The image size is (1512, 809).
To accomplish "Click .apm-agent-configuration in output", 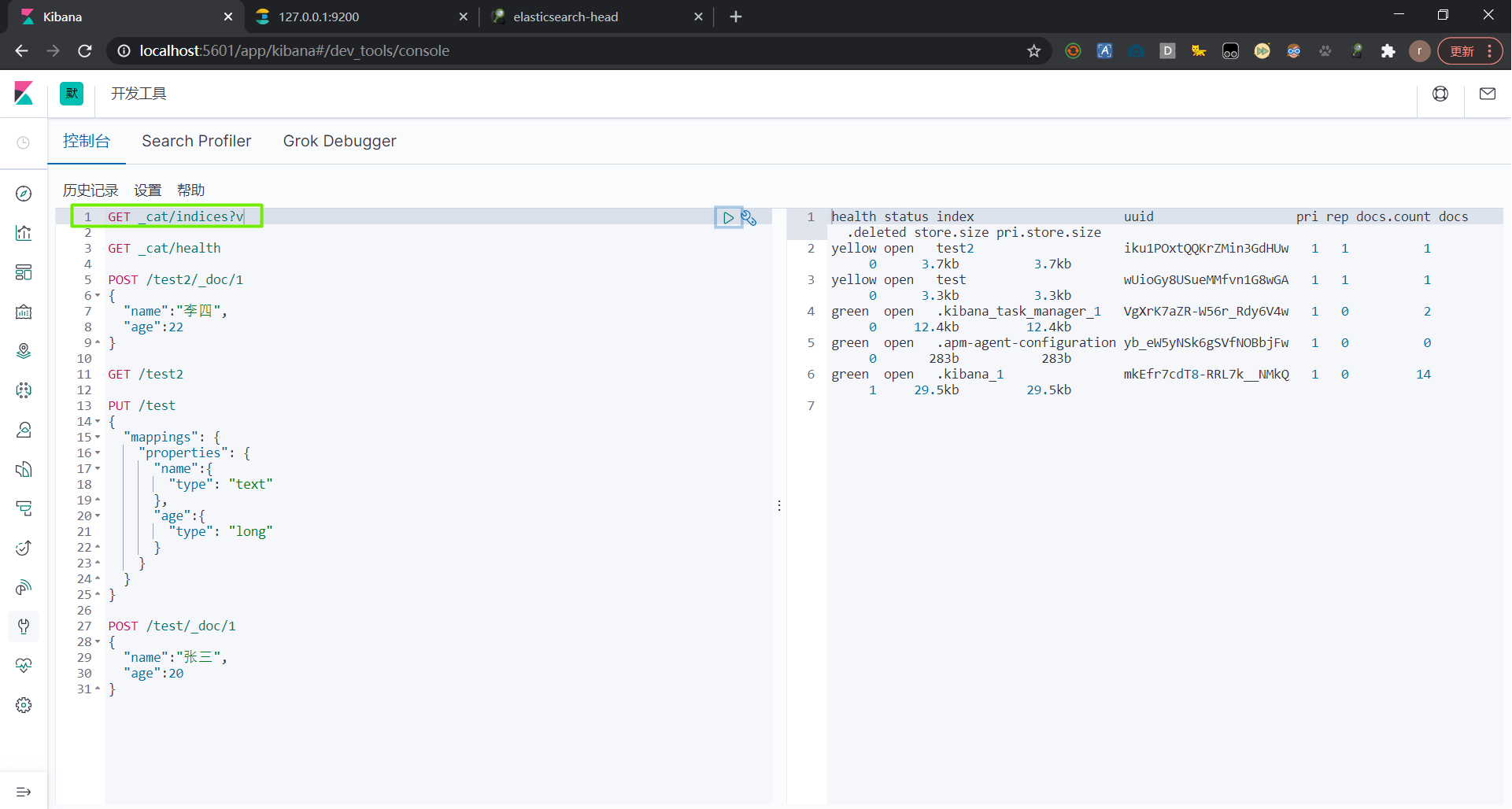I will (x=1026, y=343).
